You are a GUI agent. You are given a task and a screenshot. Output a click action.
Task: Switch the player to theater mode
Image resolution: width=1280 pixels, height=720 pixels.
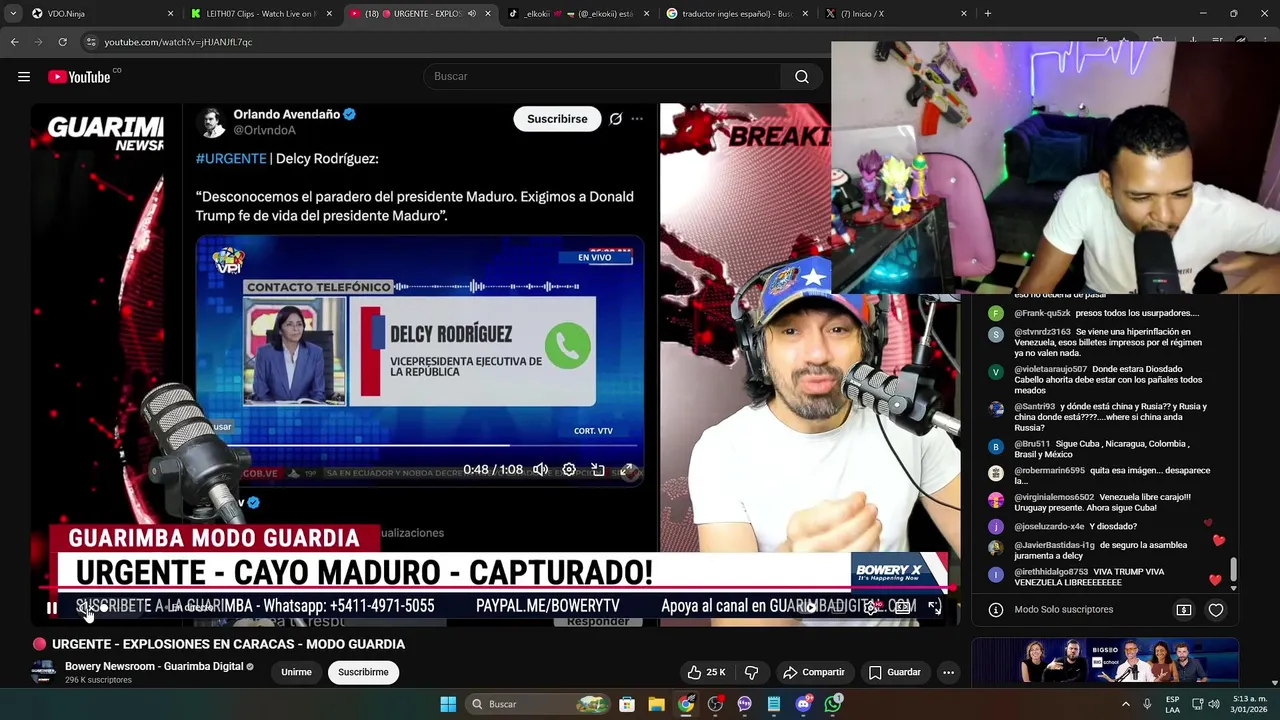coord(902,606)
